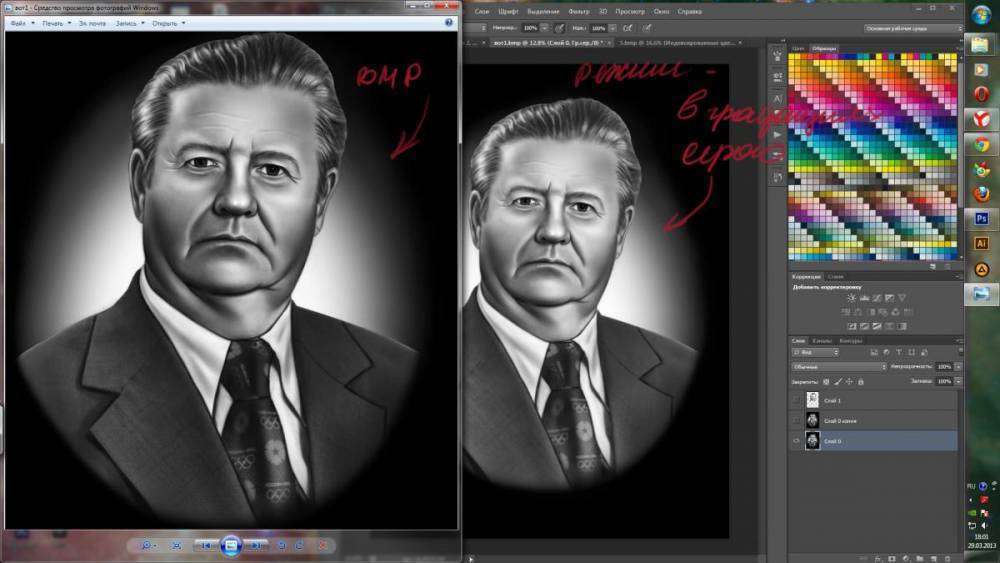The width and height of the screenshot is (1000, 563).
Task: Select the lock all layer icon
Action: coord(862,382)
